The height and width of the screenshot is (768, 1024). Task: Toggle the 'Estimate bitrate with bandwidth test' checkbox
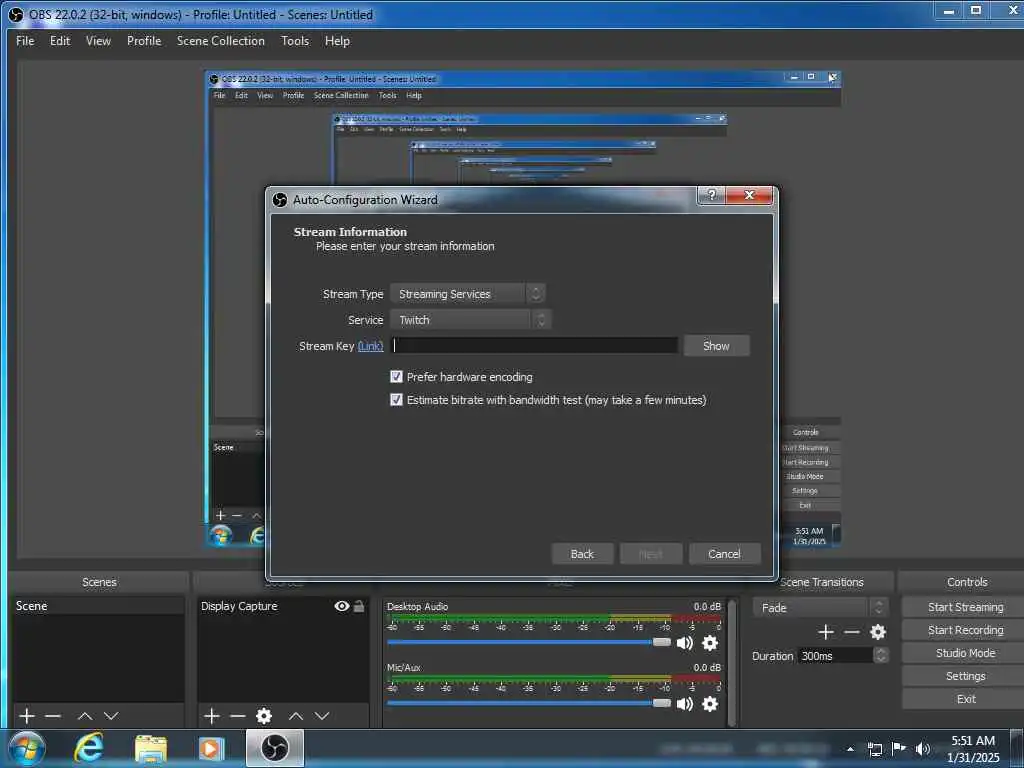click(x=396, y=400)
